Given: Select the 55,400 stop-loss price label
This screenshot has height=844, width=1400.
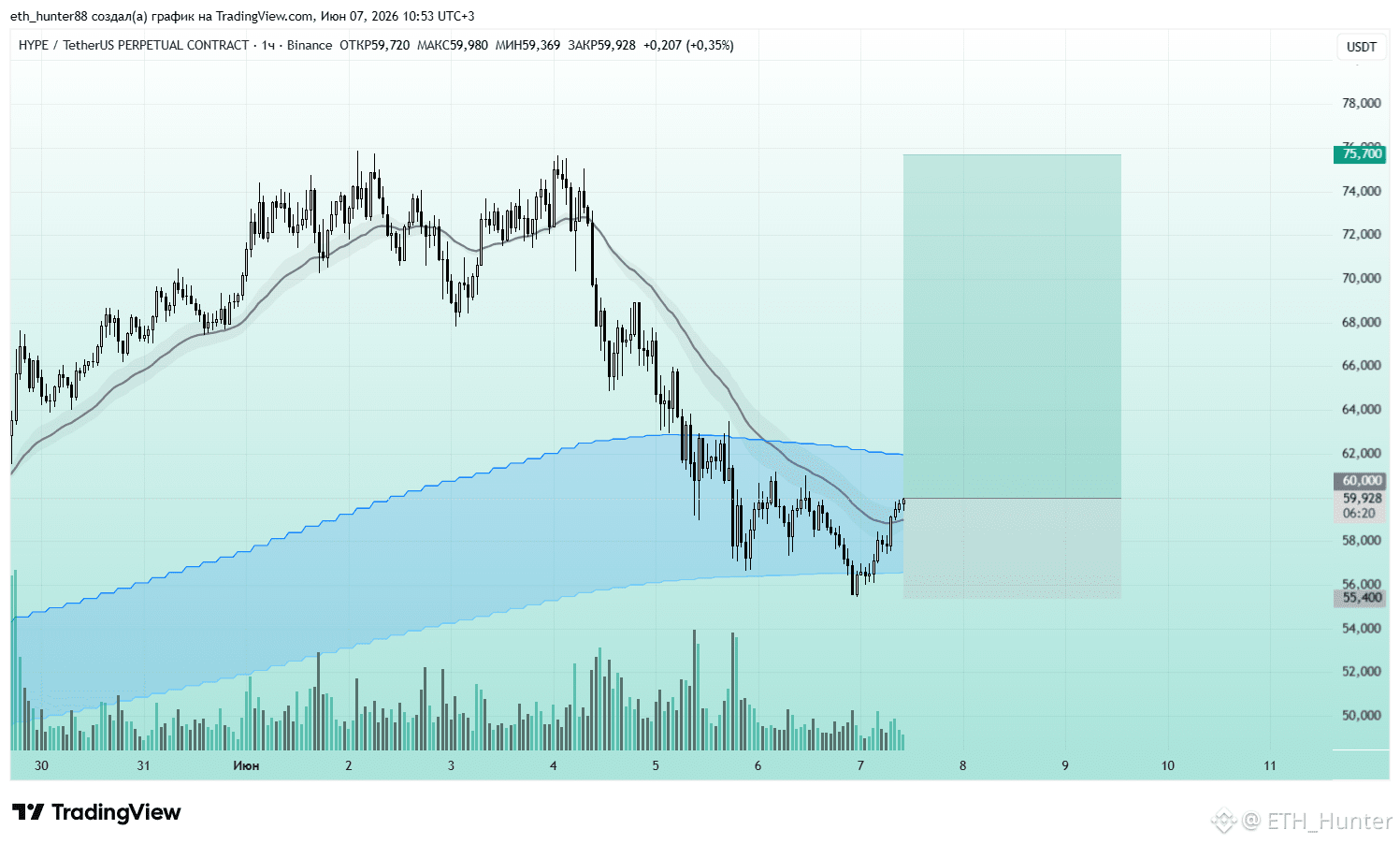Looking at the screenshot, I should [x=1360, y=598].
